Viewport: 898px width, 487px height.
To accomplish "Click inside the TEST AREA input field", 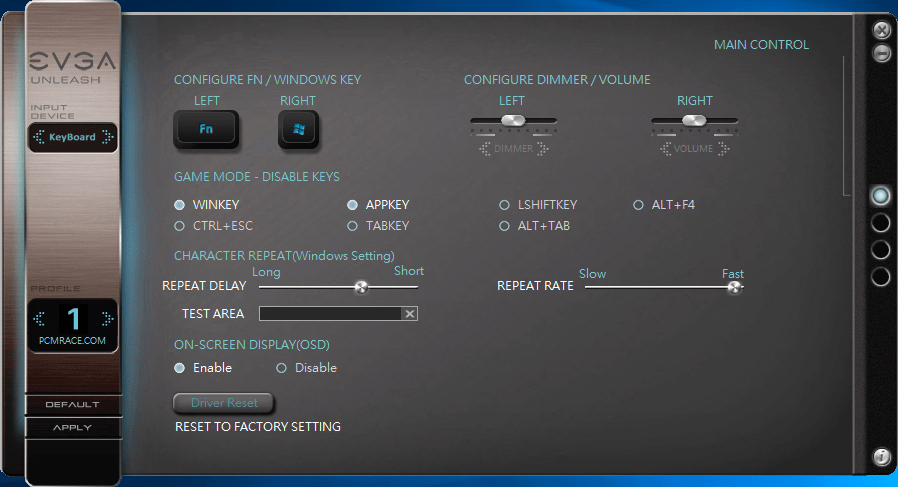I will (x=330, y=313).
